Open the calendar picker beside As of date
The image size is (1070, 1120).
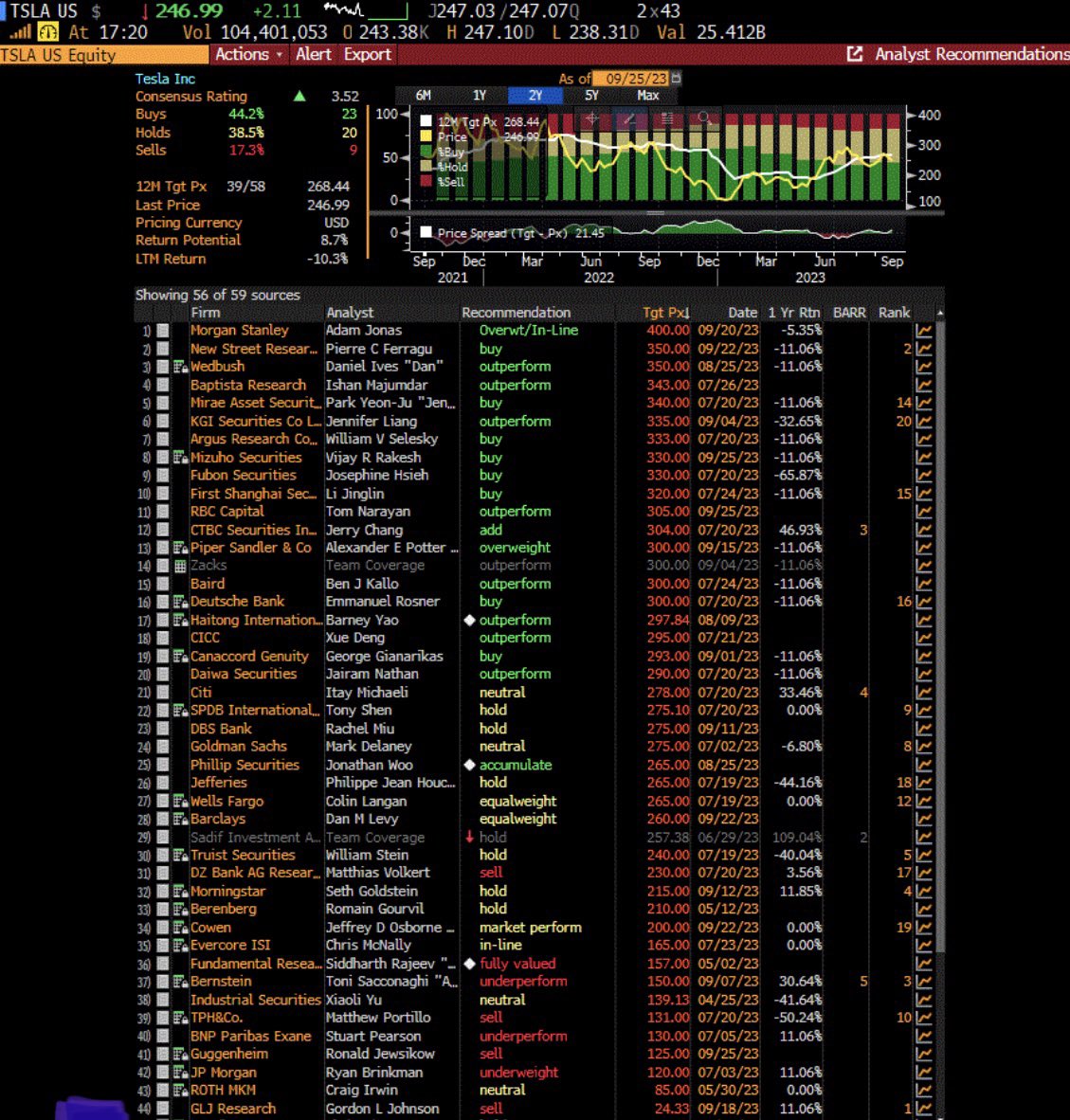point(677,78)
